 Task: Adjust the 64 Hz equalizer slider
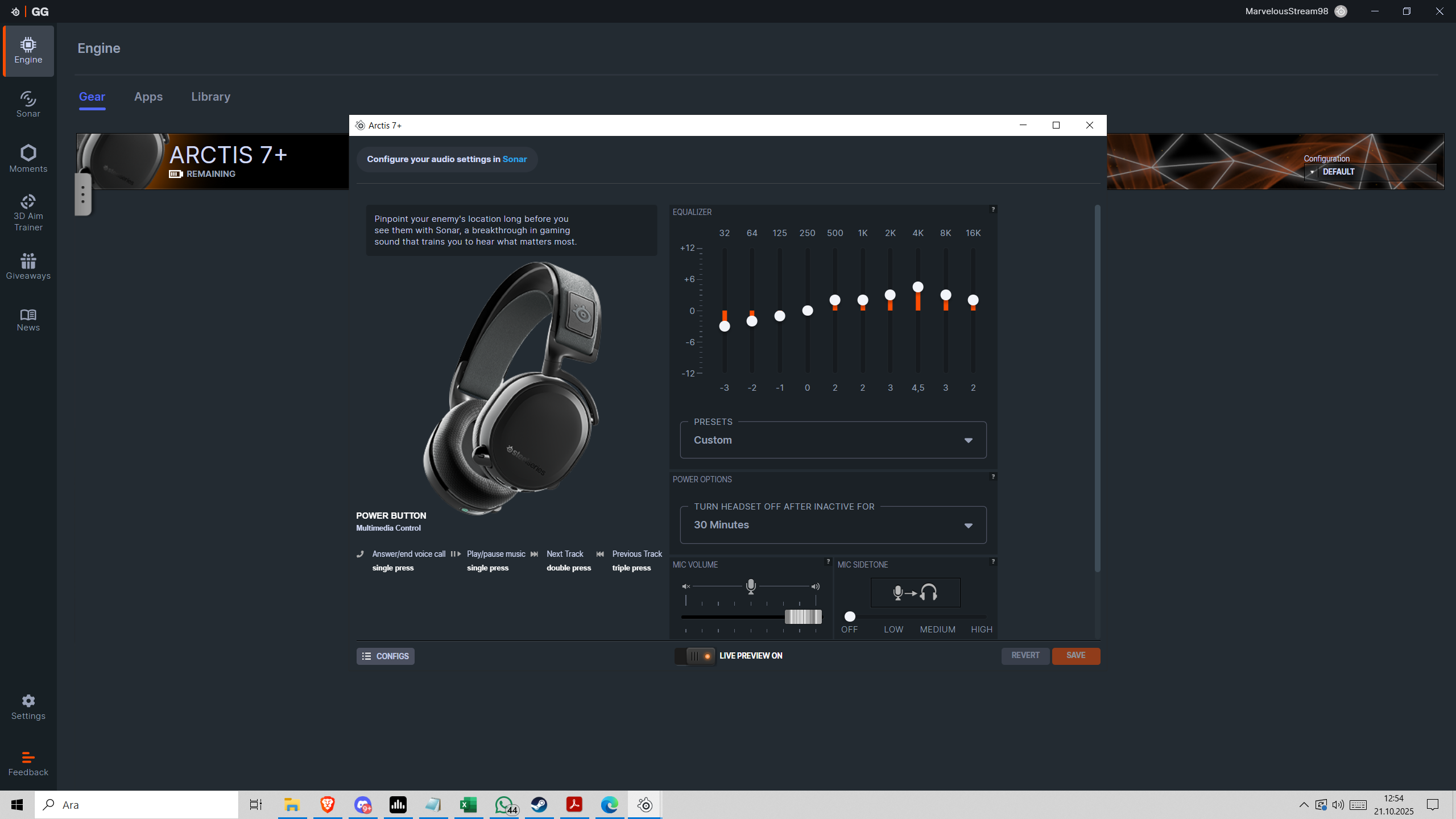752,321
